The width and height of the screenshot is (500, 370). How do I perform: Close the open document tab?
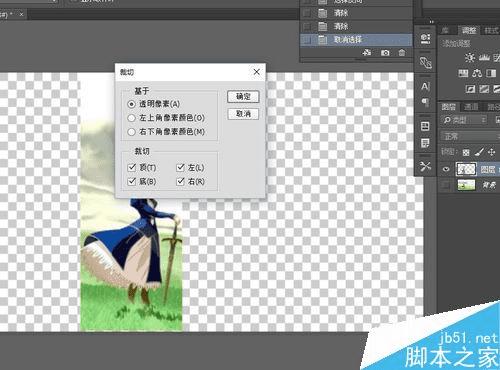pos(22,14)
